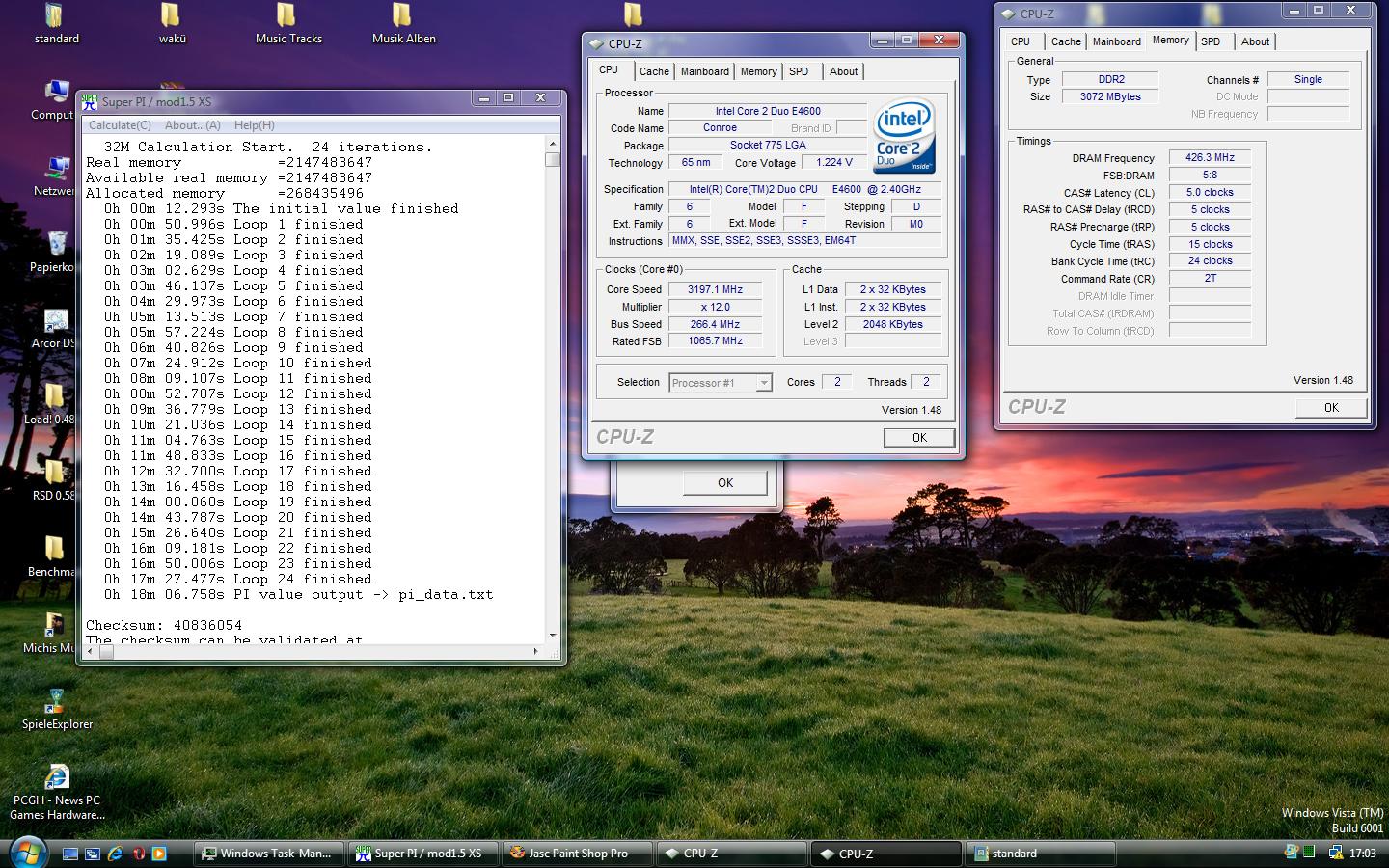Switch to SPD tab in center CPU-Z

tap(799, 71)
